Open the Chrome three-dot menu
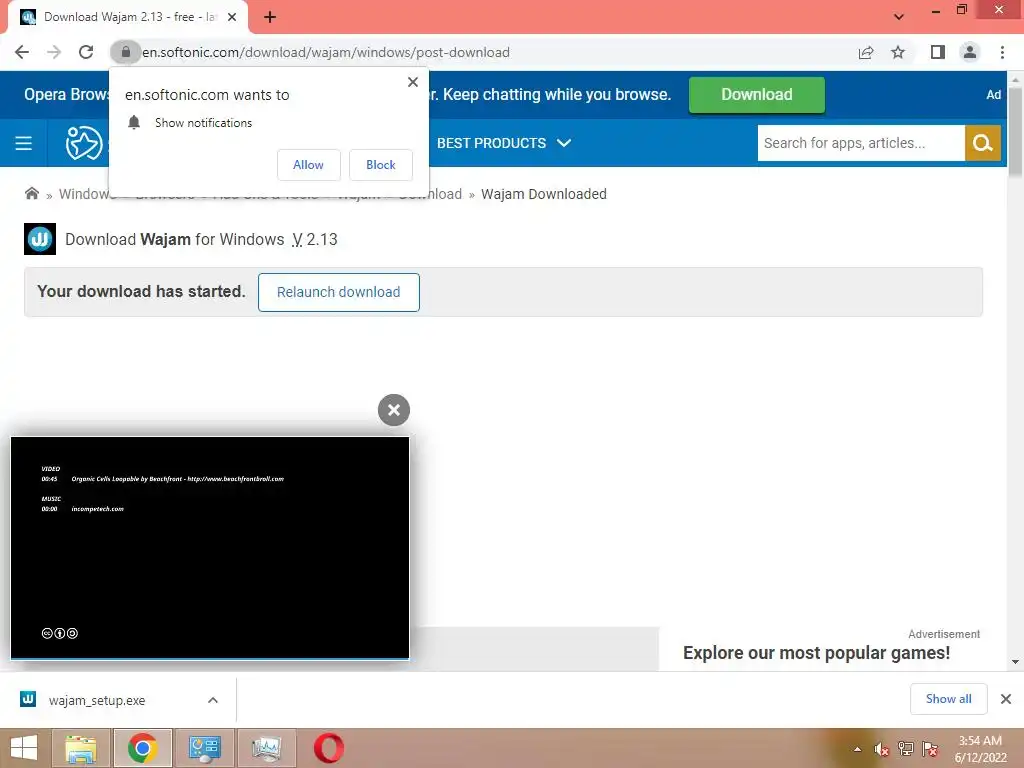 click(1002, 52)
